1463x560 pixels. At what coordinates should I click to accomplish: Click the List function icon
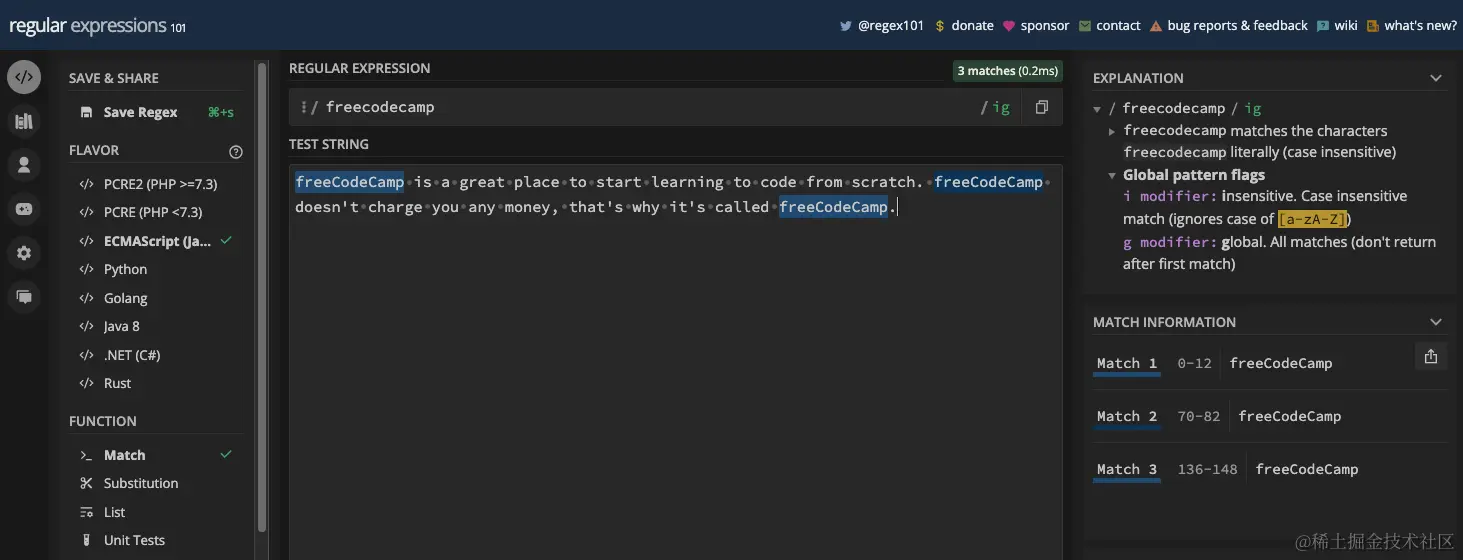coord(86,512)
